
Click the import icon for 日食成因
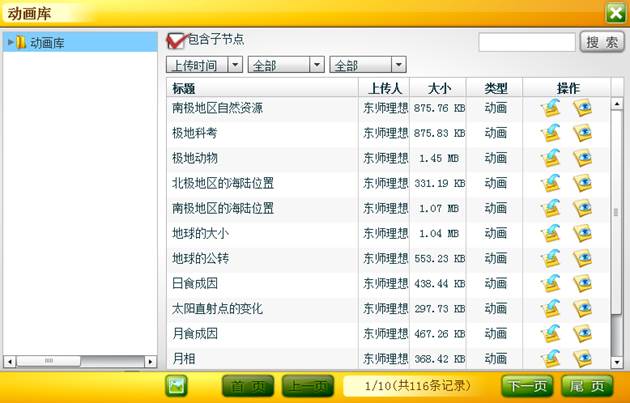[x=550, y=283]
